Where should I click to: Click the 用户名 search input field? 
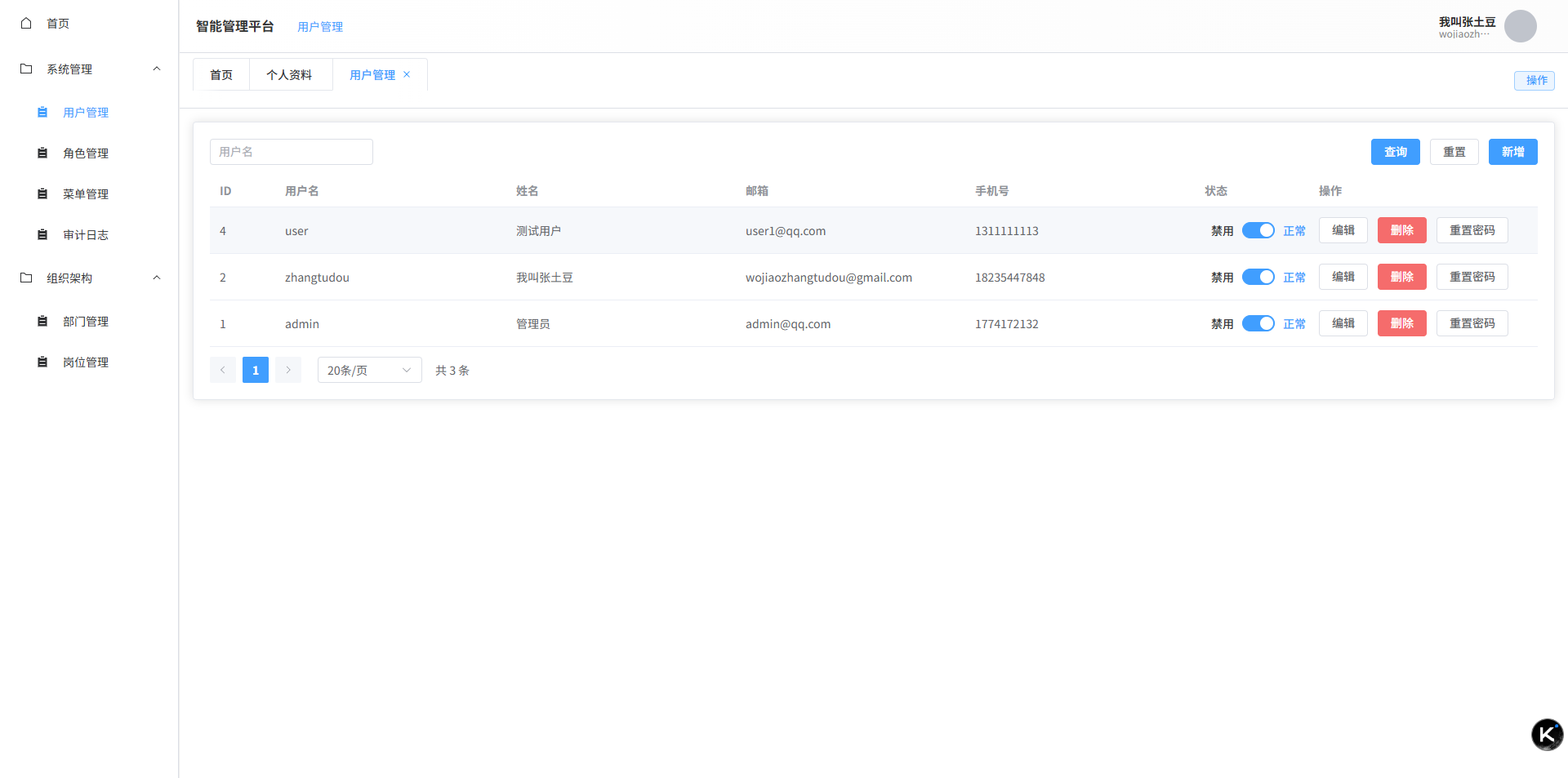click(292, 152)
